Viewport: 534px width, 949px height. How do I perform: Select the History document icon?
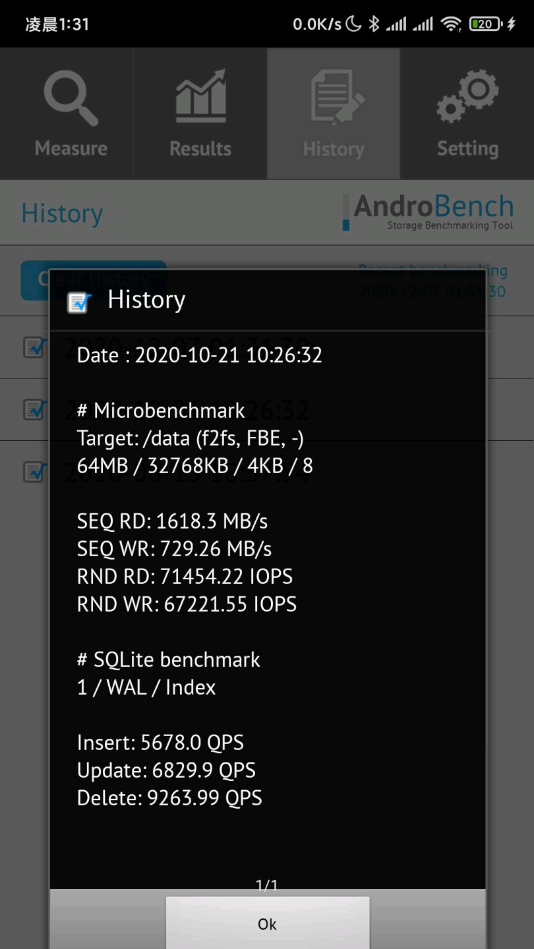click(x=337, y=97)
